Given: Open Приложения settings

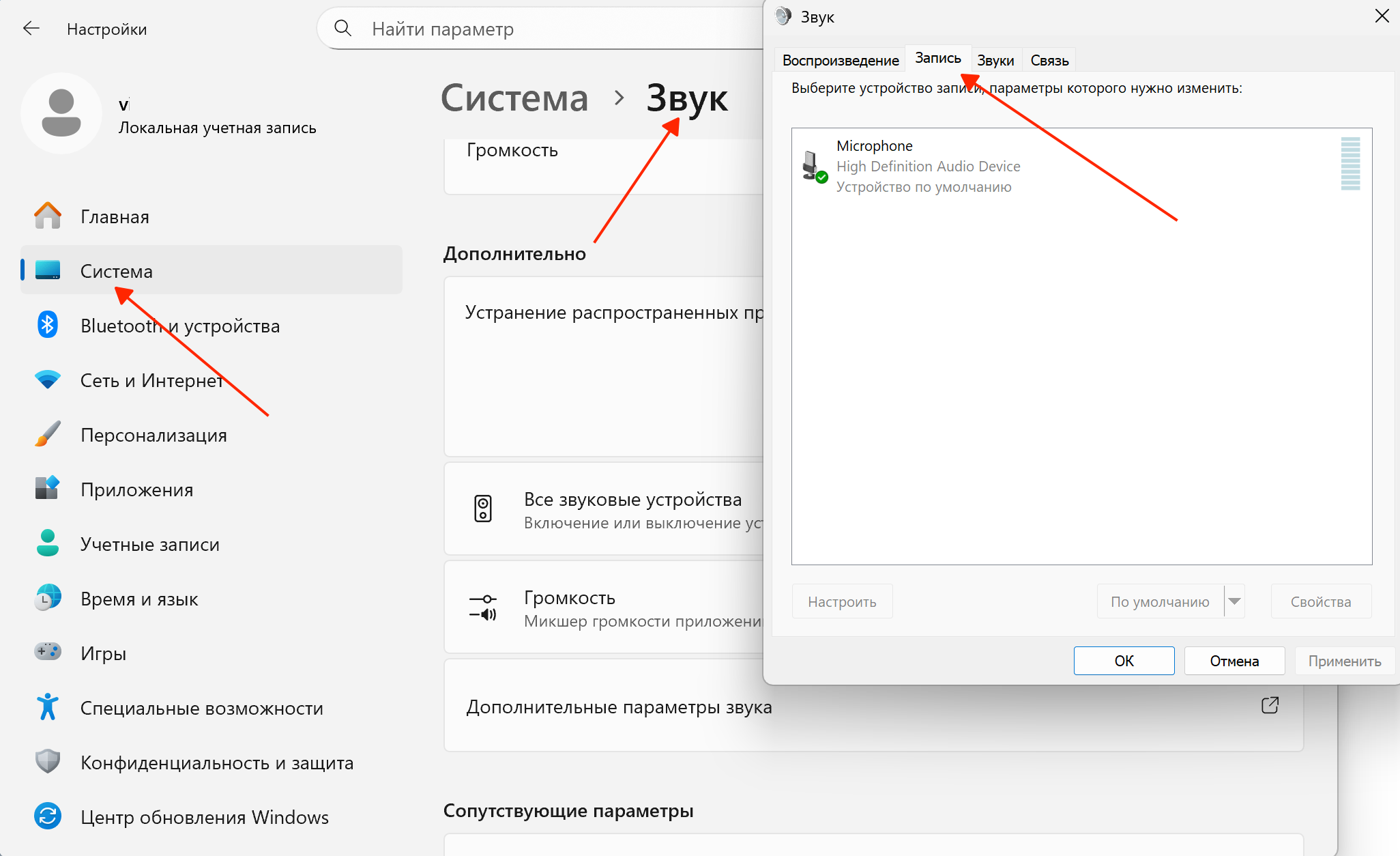Looking at the screenshot, I should click(x=212, y=489).
